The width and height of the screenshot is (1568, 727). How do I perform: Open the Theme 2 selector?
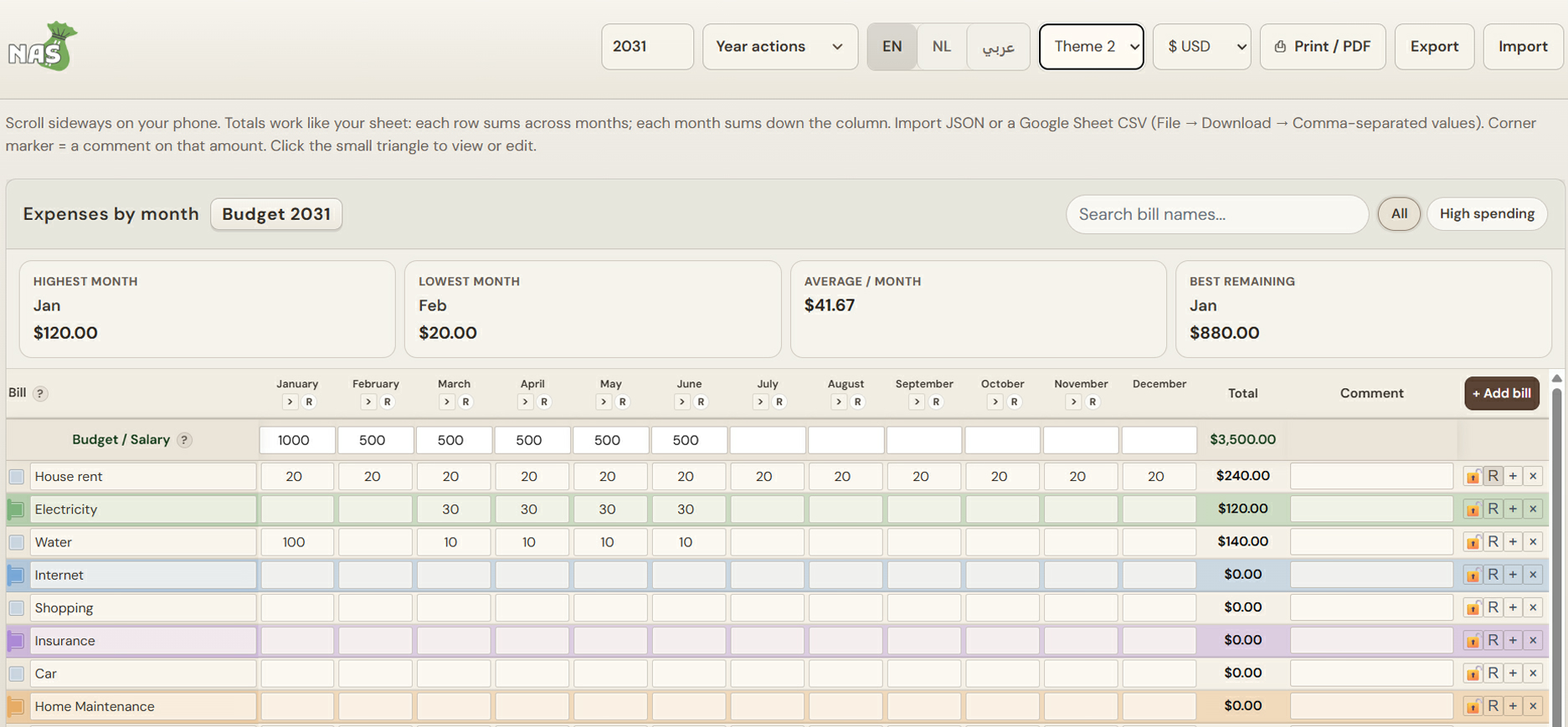pyautogui.click(x=1091, y=47)
